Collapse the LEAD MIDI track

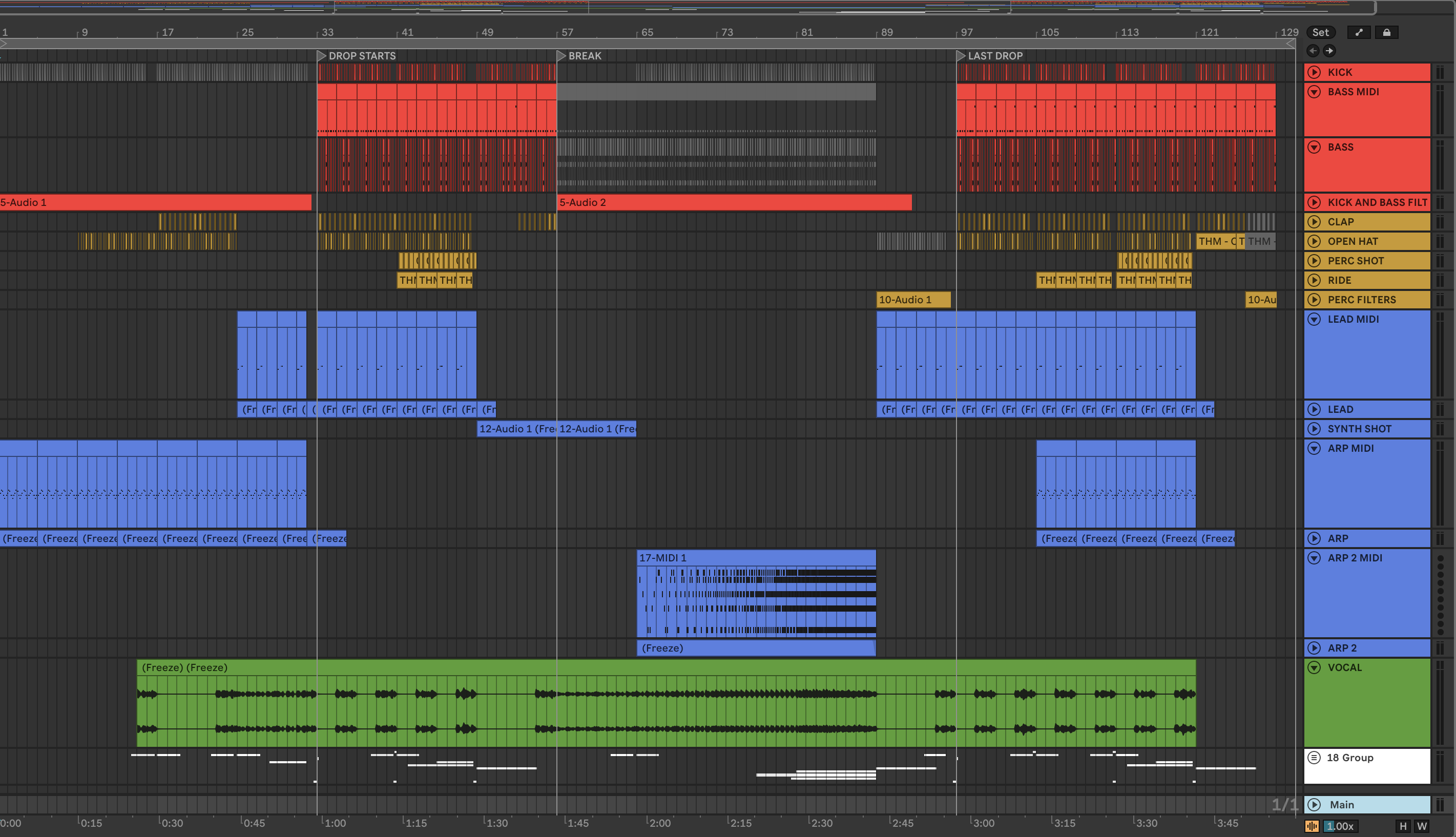[1314, 319]
